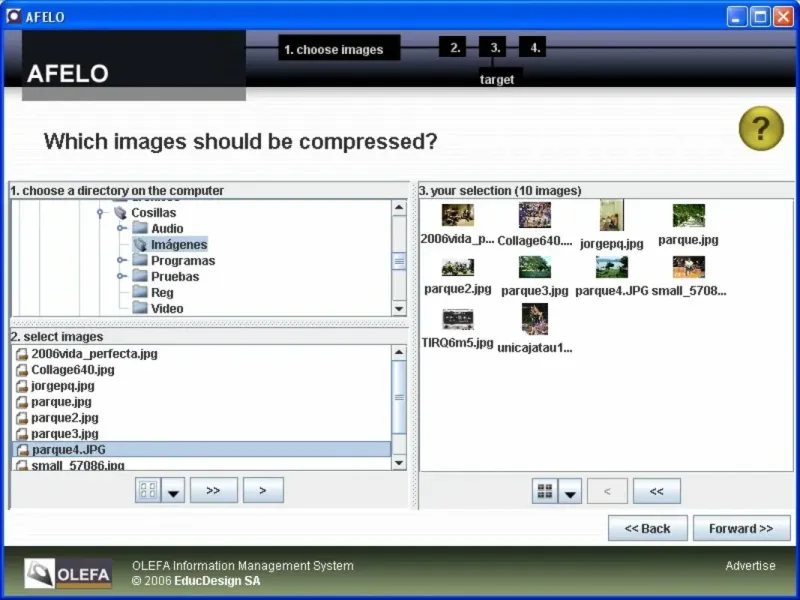Click the directory tree scrollbar up arrow
Image resolution: width=800 pixels, height=600 pixels.
click(x=398, y=207)
